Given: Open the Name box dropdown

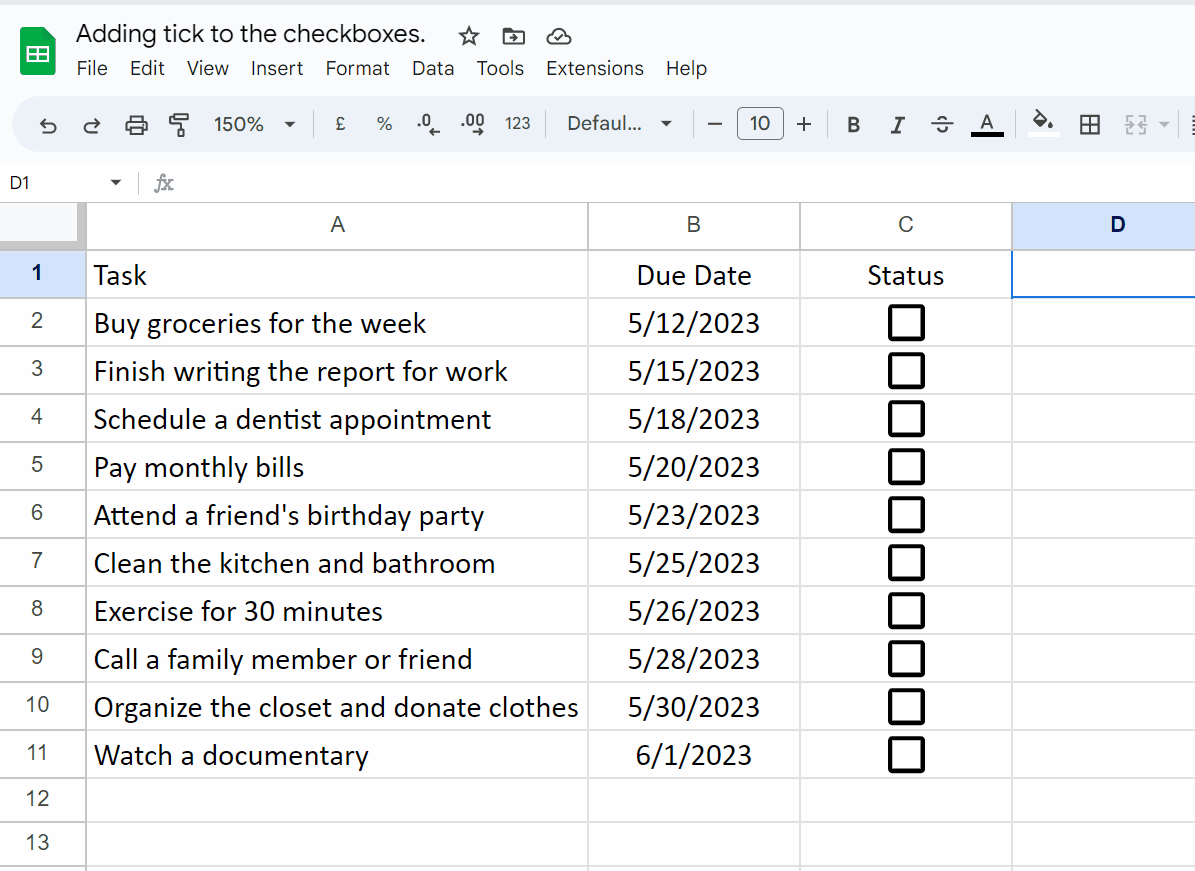Looking at the screenshot, I should pyautogui.click(x=114, y=183).
